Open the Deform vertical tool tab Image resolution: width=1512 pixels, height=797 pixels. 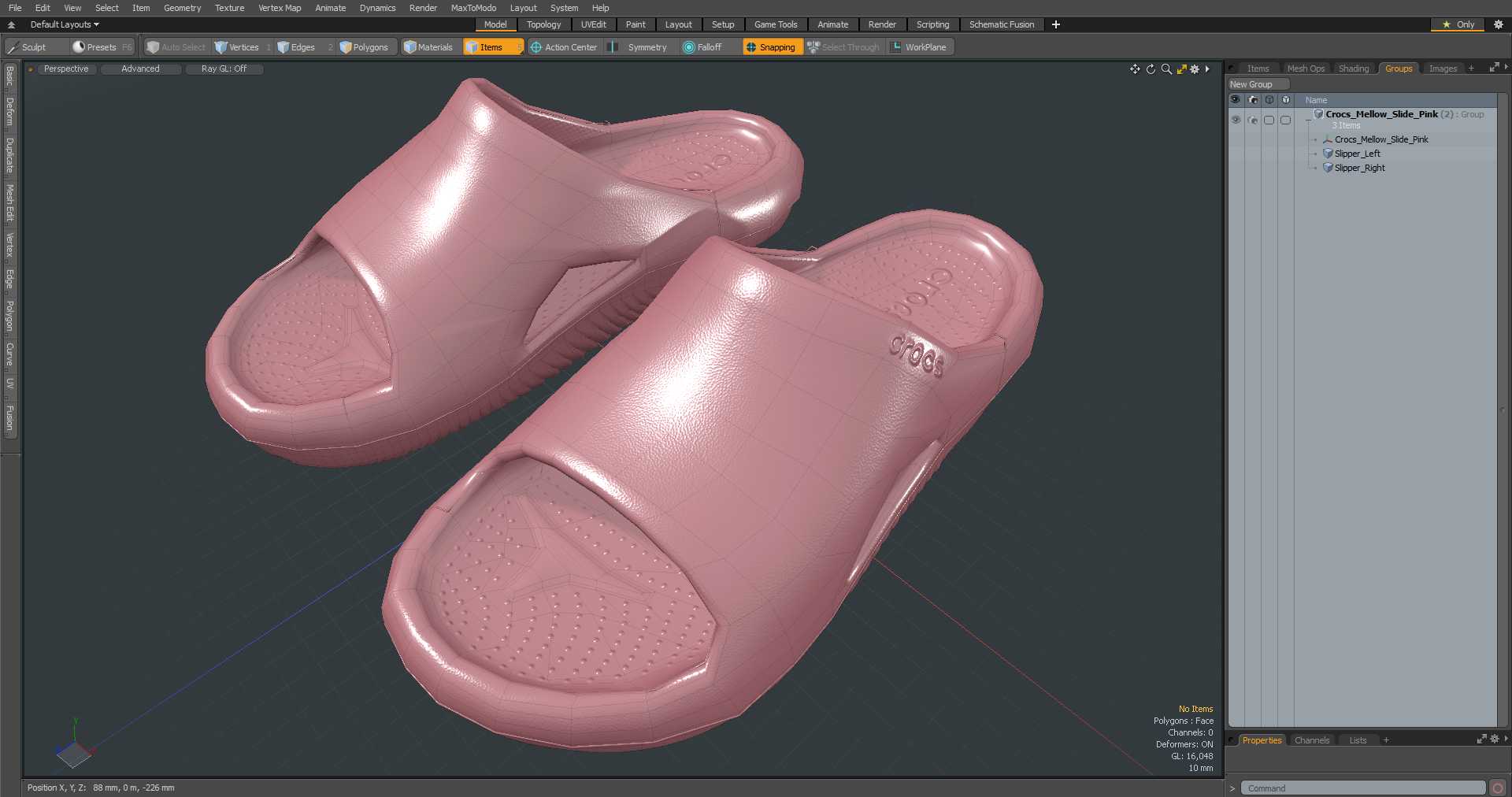point(9,112)
